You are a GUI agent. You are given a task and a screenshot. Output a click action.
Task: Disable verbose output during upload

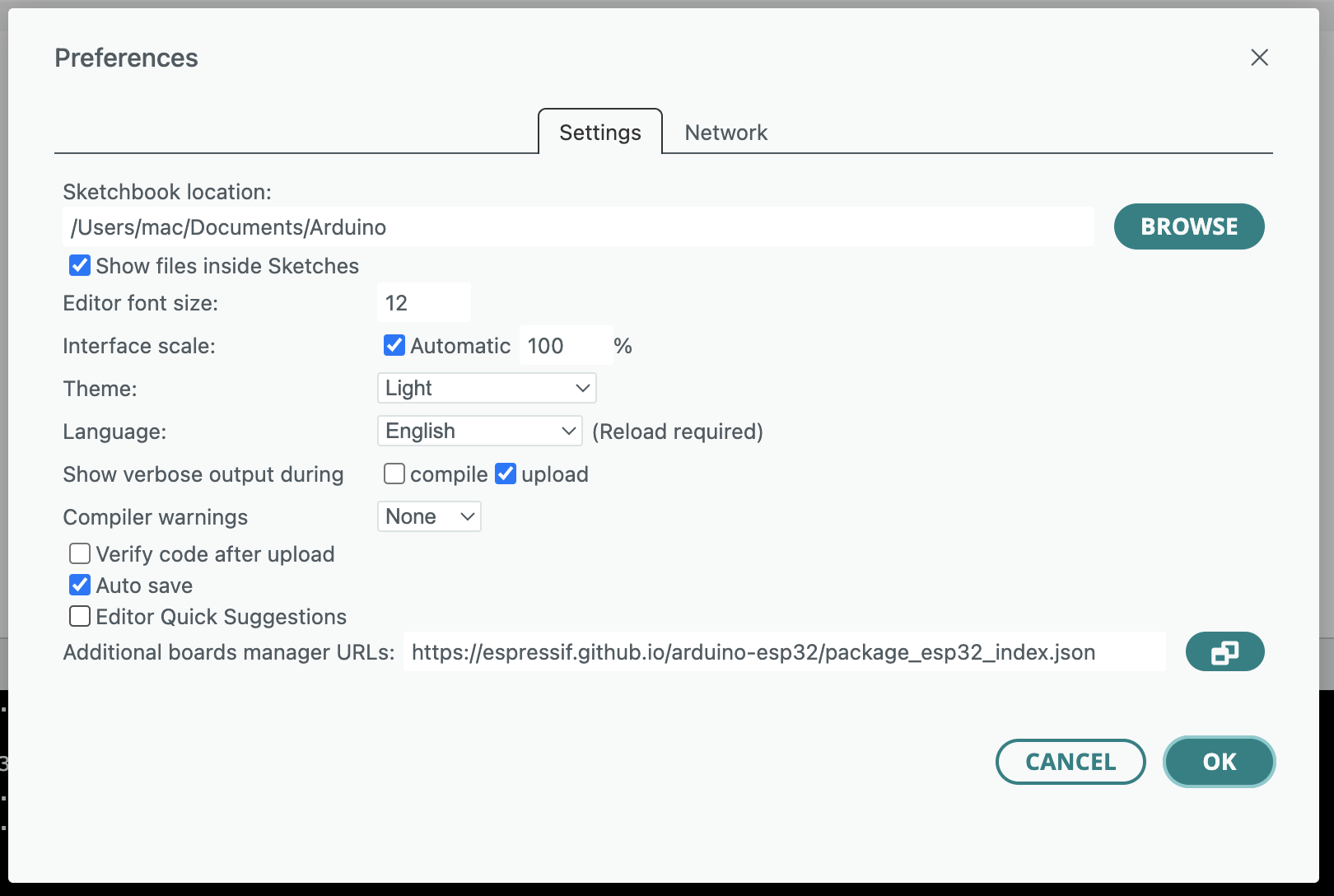click(506, 474)
